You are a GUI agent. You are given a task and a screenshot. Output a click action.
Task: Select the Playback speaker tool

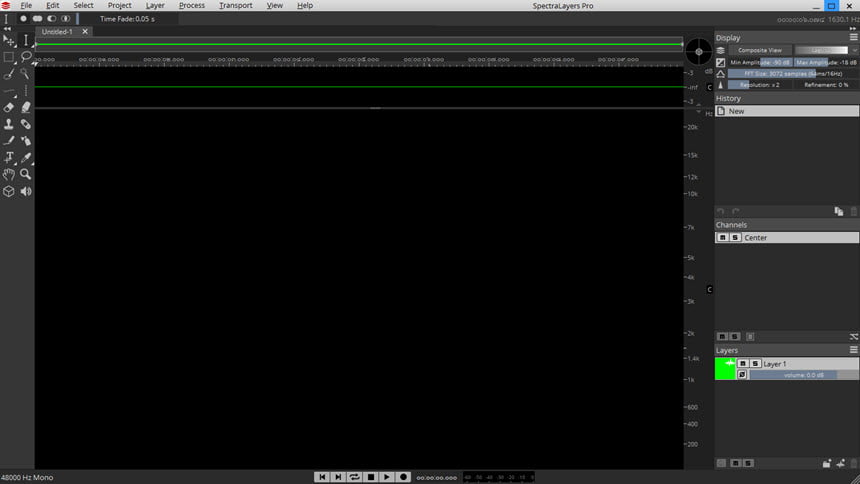[26, 192]
